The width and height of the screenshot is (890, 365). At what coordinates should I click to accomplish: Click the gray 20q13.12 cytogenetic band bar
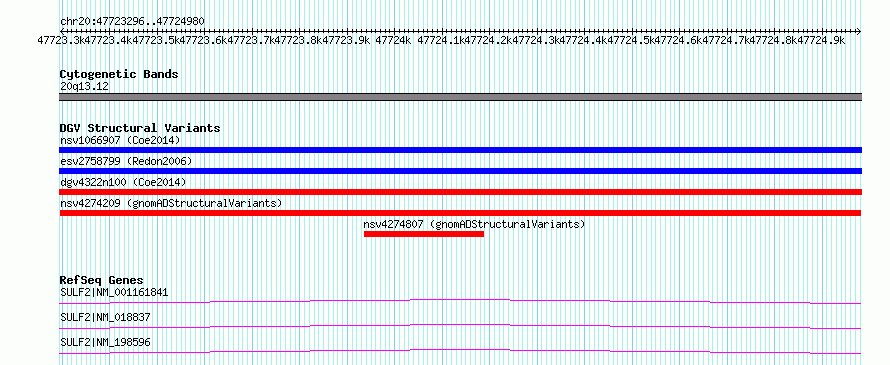point(460,97)
